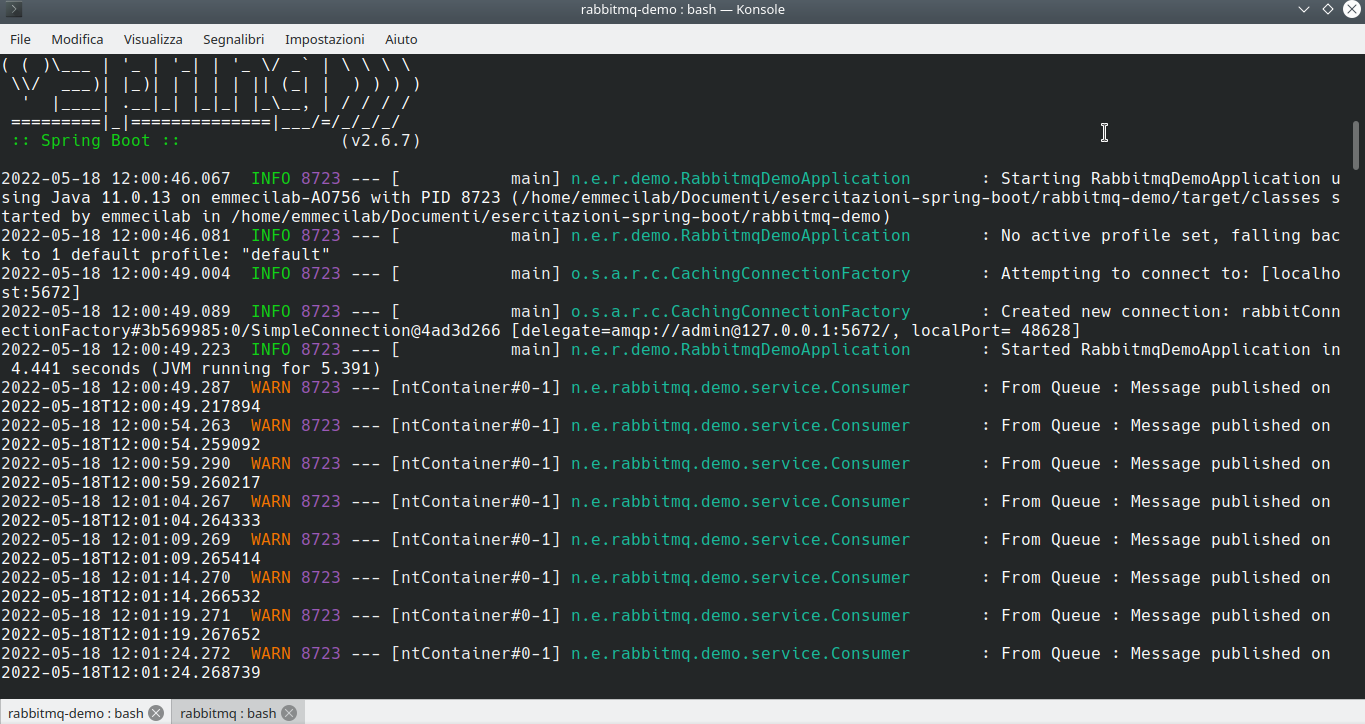Close the rabbitmq-demo : bash tab

click(x=156, y=713)
